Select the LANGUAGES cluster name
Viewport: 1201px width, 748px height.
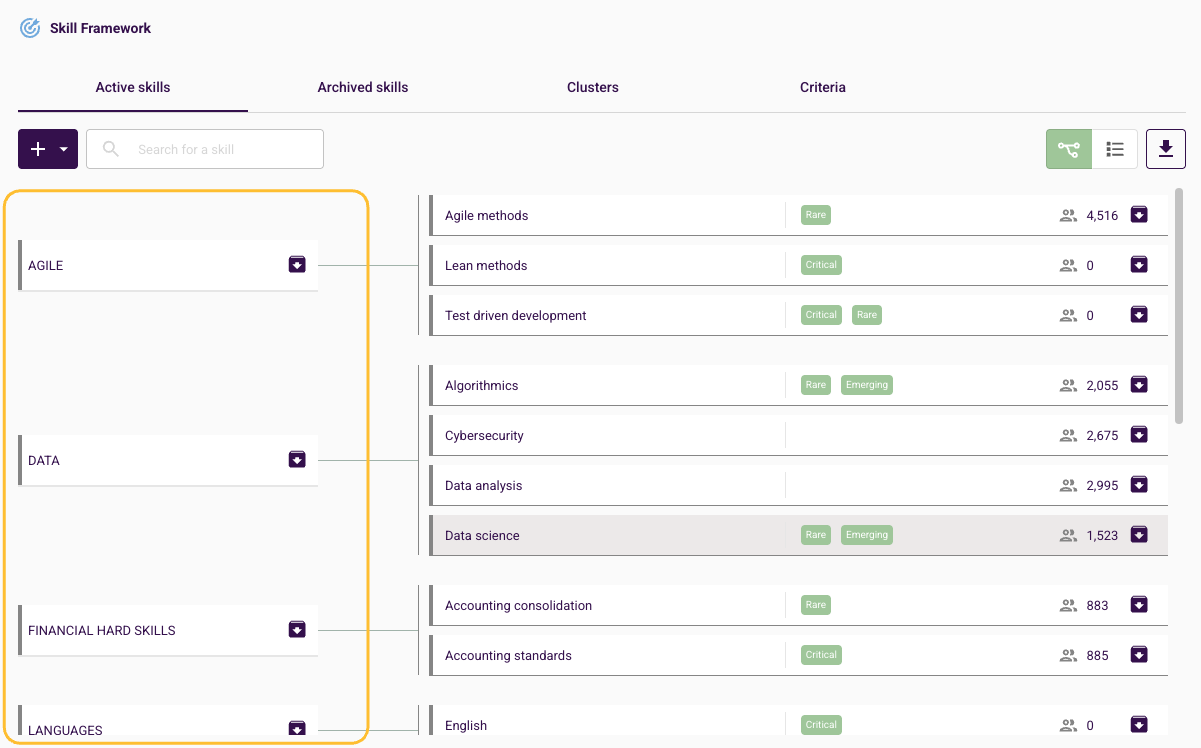point(65,730)
